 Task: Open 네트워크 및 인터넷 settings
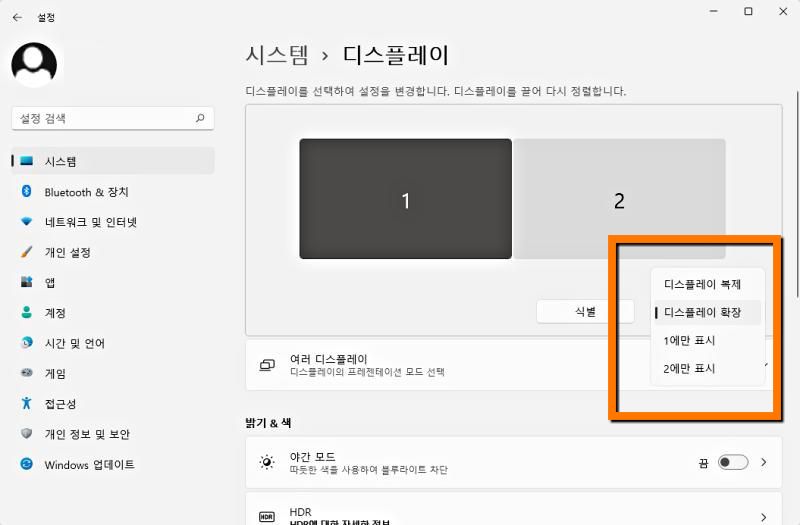pos(113,222)
